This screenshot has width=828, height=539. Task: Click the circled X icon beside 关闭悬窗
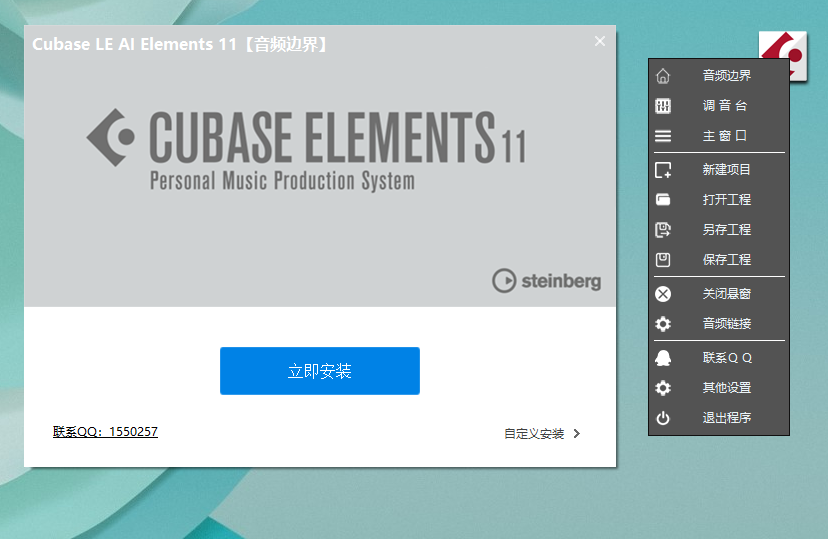(663, 294)
